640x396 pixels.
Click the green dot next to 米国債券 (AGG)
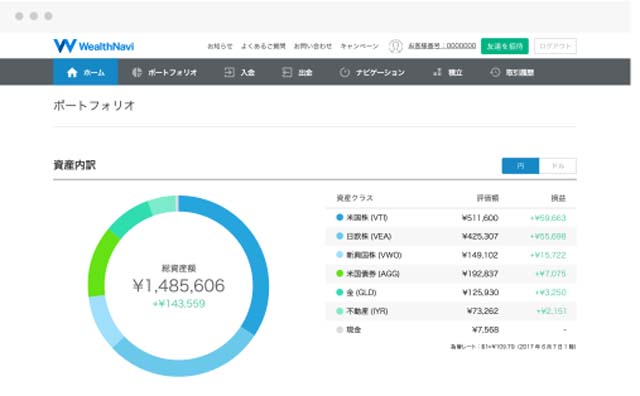tap(340, 273)
